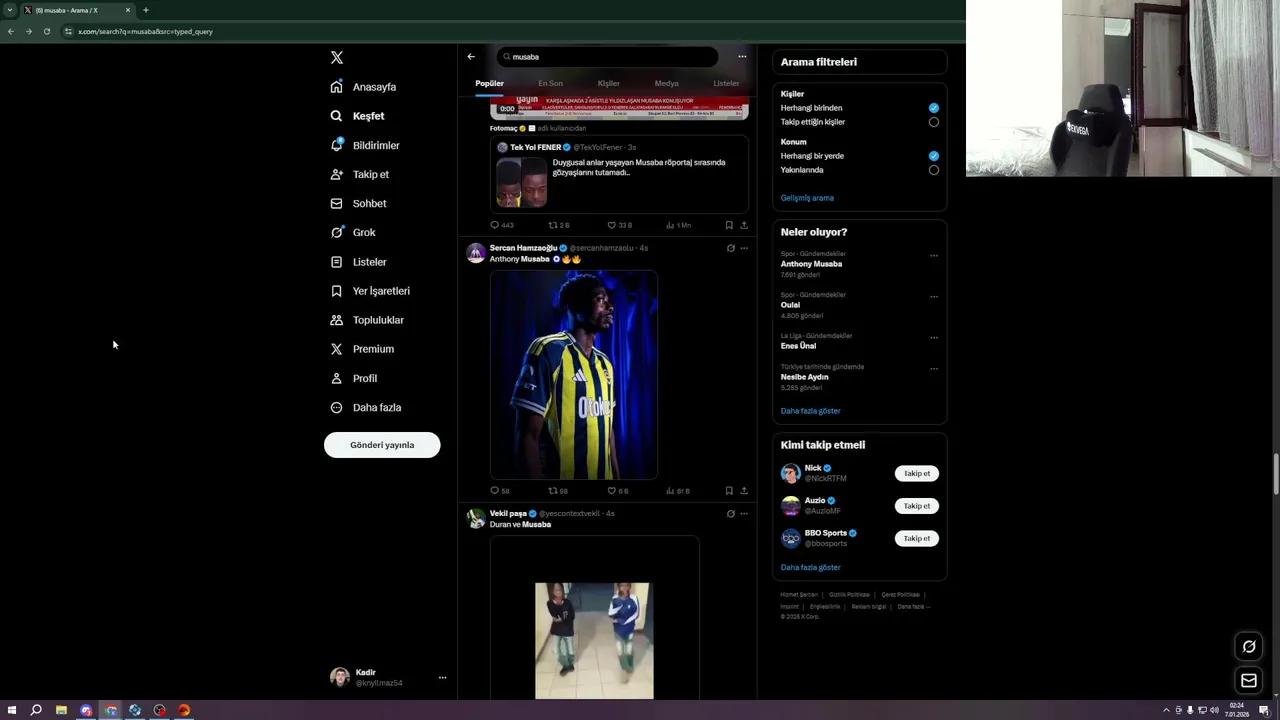Image resolution: width=1280 pixels, height=720 pixels.
Task: Open more options for Oulai trend
Action: [x=934, y=297]
